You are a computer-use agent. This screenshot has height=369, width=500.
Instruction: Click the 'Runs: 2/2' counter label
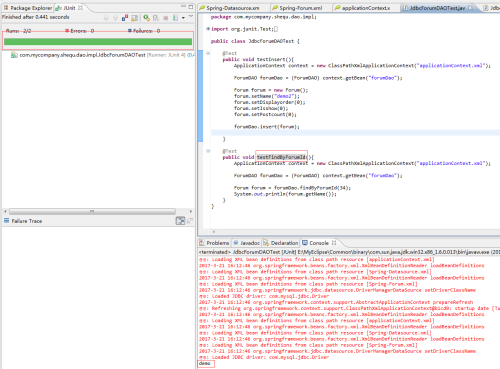pos(19,31)
